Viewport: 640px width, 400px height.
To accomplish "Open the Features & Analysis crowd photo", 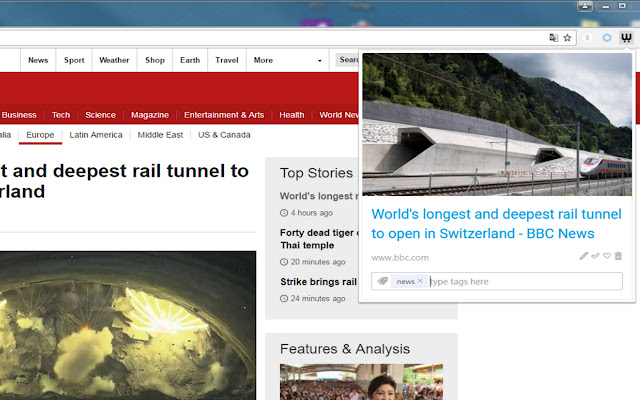I will click(x=362, y=382).
